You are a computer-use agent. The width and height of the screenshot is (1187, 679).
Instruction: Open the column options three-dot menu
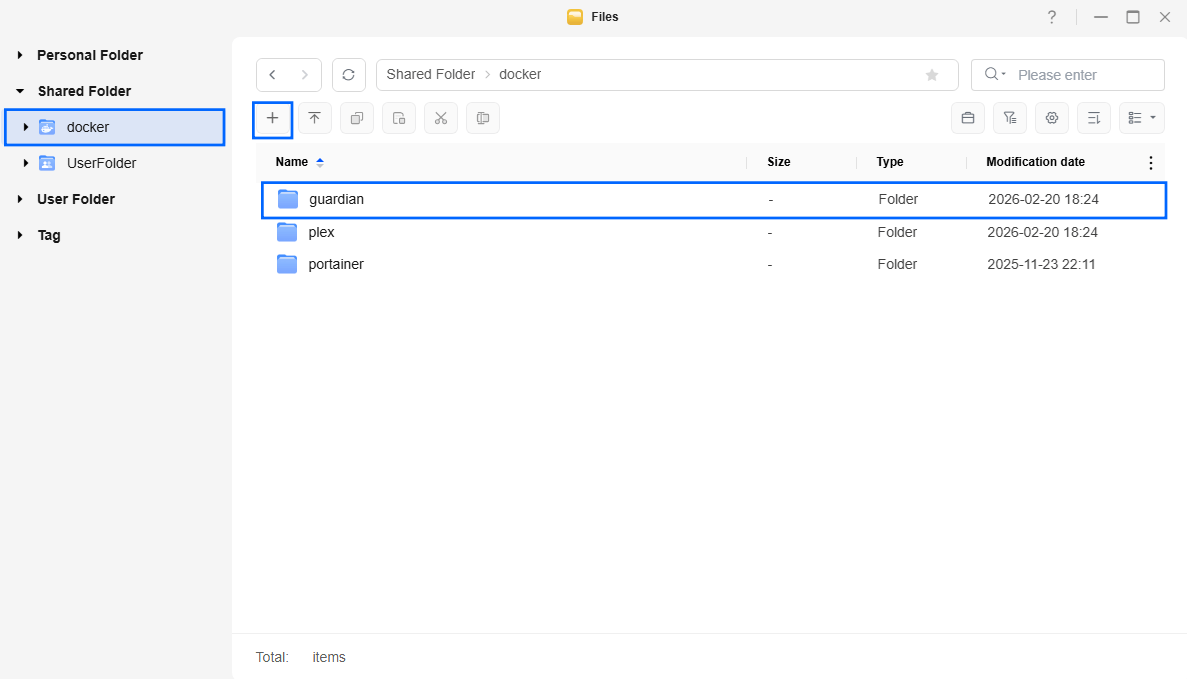[1150, 162]
